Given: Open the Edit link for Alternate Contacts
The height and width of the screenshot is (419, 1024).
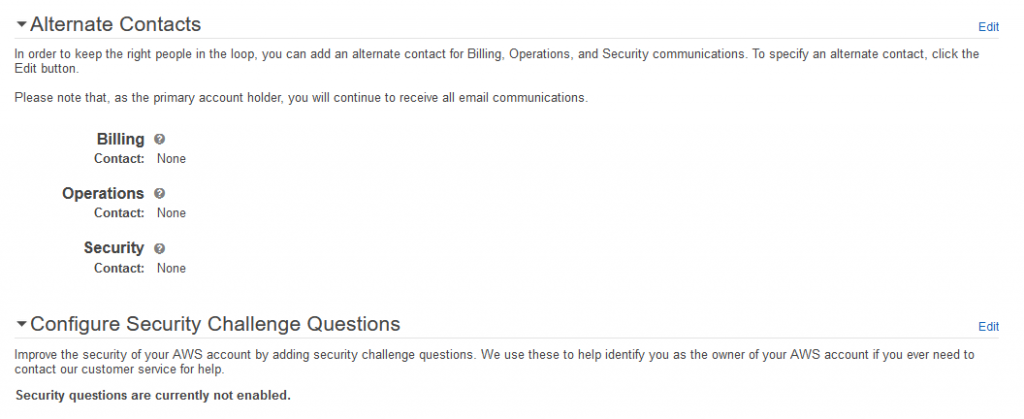Looking at the screenshot, I should [988, 27].
